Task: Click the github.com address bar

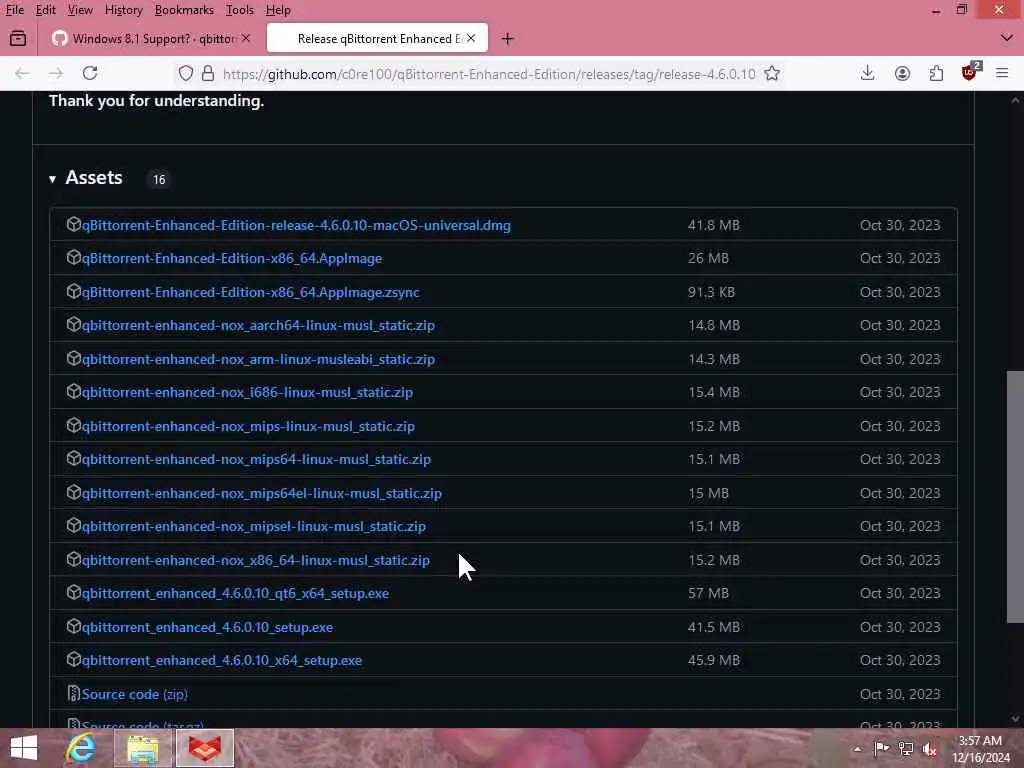Action: point(488,74)
